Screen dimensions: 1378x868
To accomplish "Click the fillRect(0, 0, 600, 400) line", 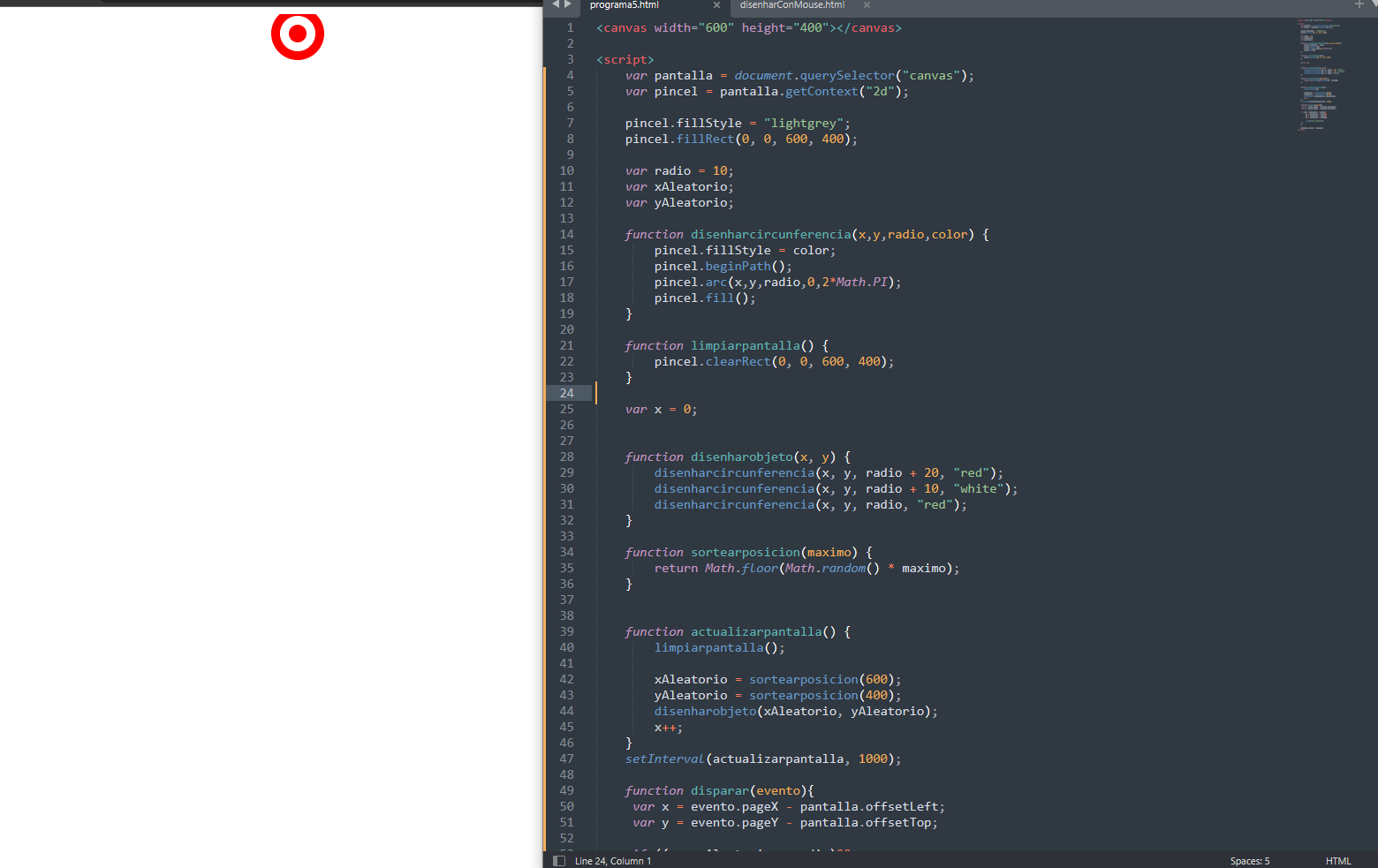I will tap(741, 139).
